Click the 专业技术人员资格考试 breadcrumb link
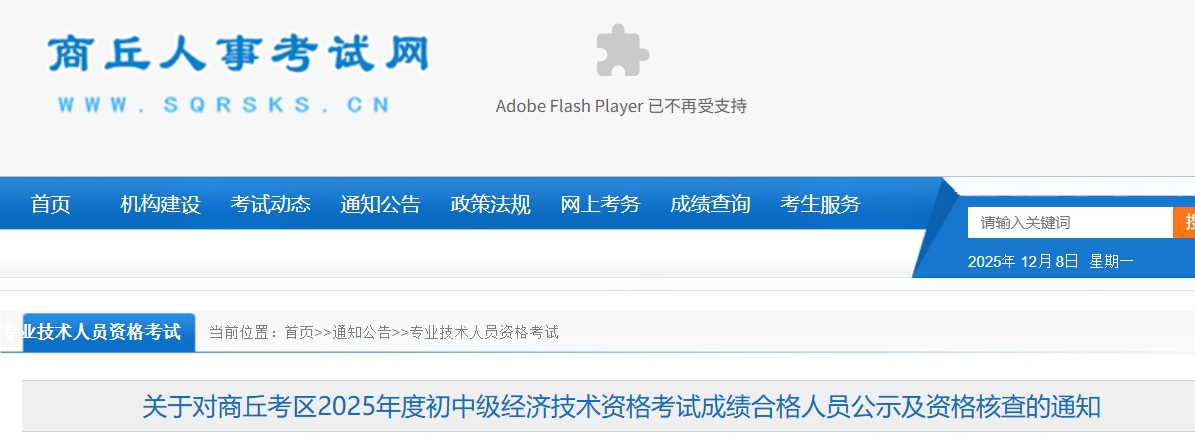The width and height of the screenshot is (1195, 439). tap(484, 332)
